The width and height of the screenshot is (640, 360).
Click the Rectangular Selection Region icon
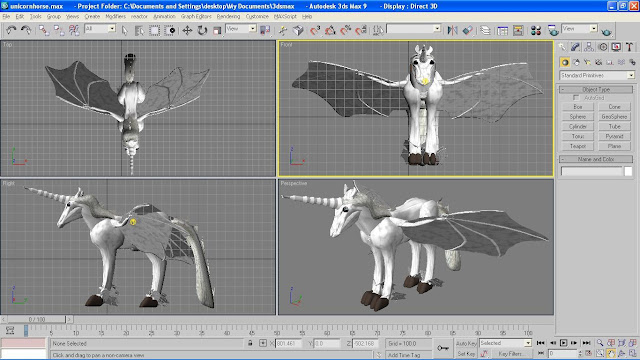click(x=155, y=30)
